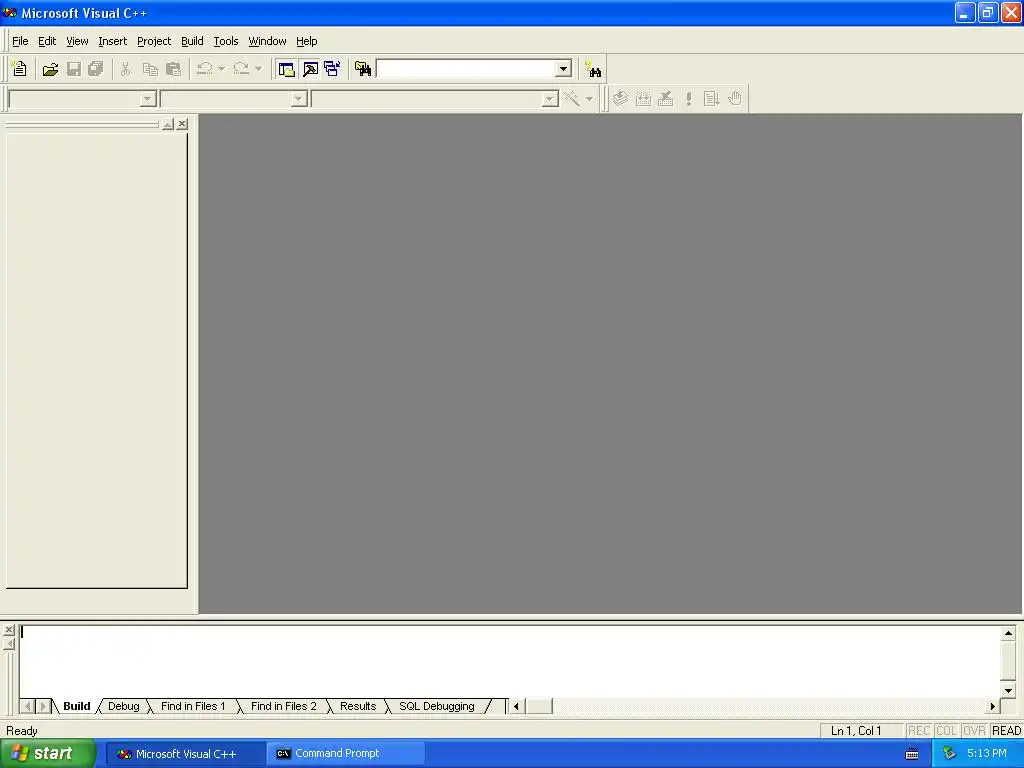Click the system tray clock 5:13 PM

(x=986, y=754)
